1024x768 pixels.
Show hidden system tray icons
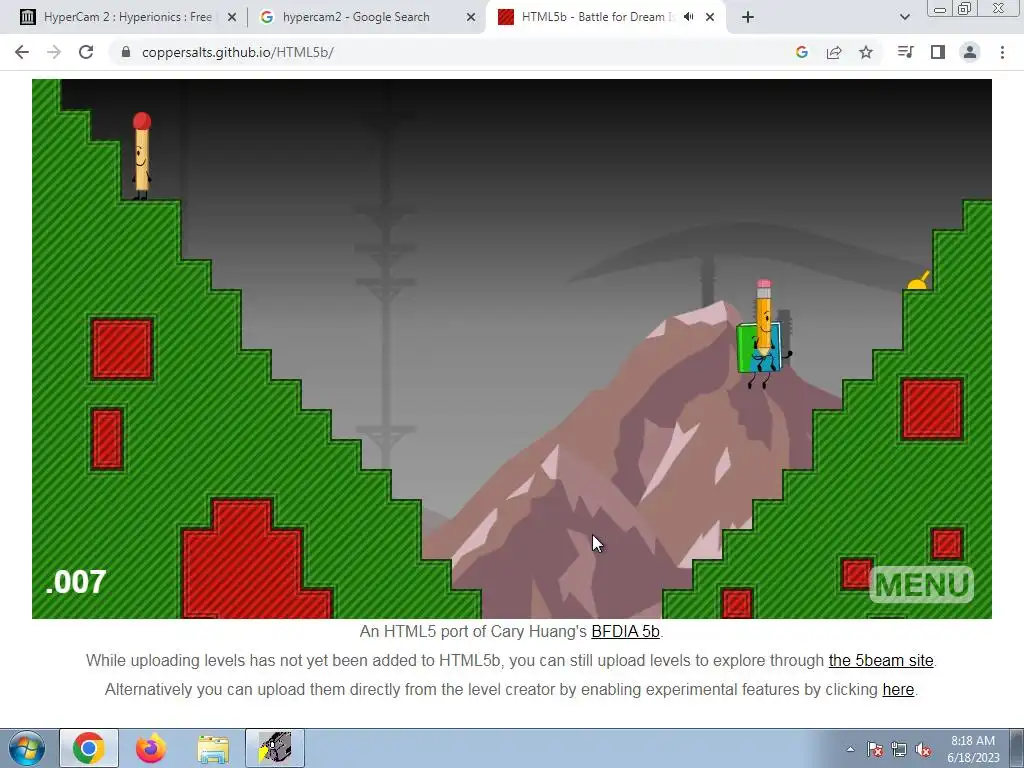coord(850,750)
